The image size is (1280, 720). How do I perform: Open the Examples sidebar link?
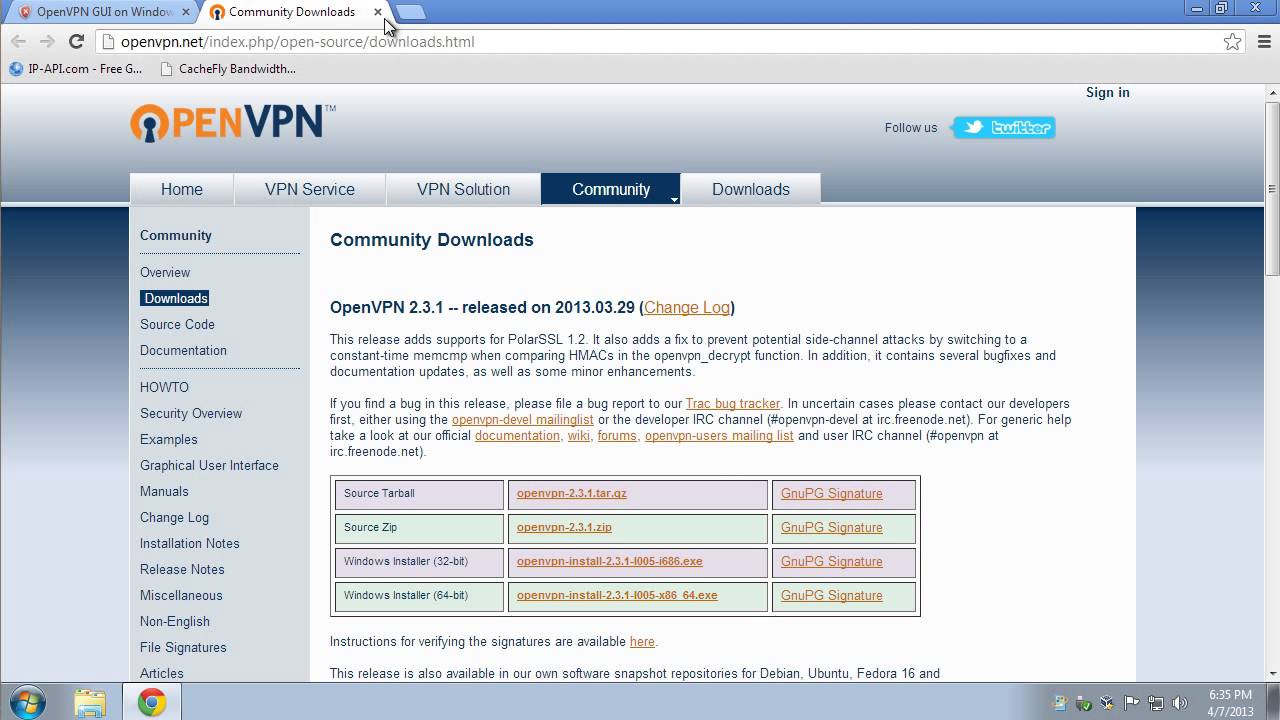169,439
